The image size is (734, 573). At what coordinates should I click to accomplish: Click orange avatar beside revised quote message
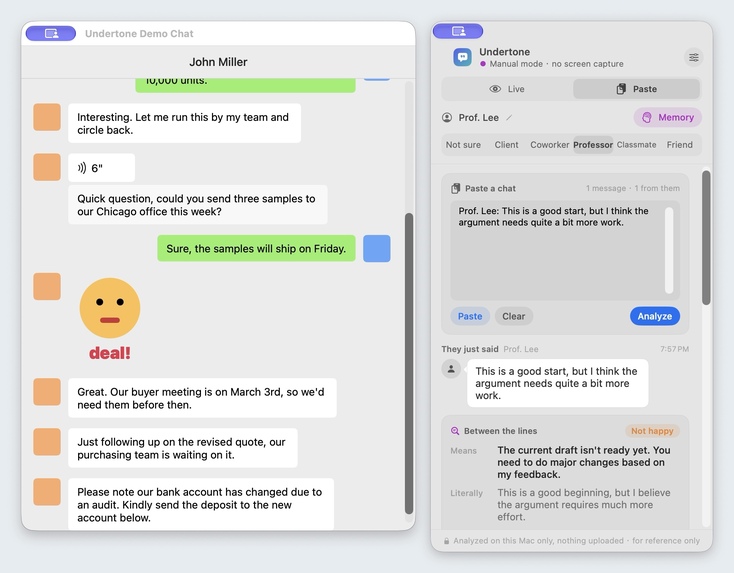[47, 442]
